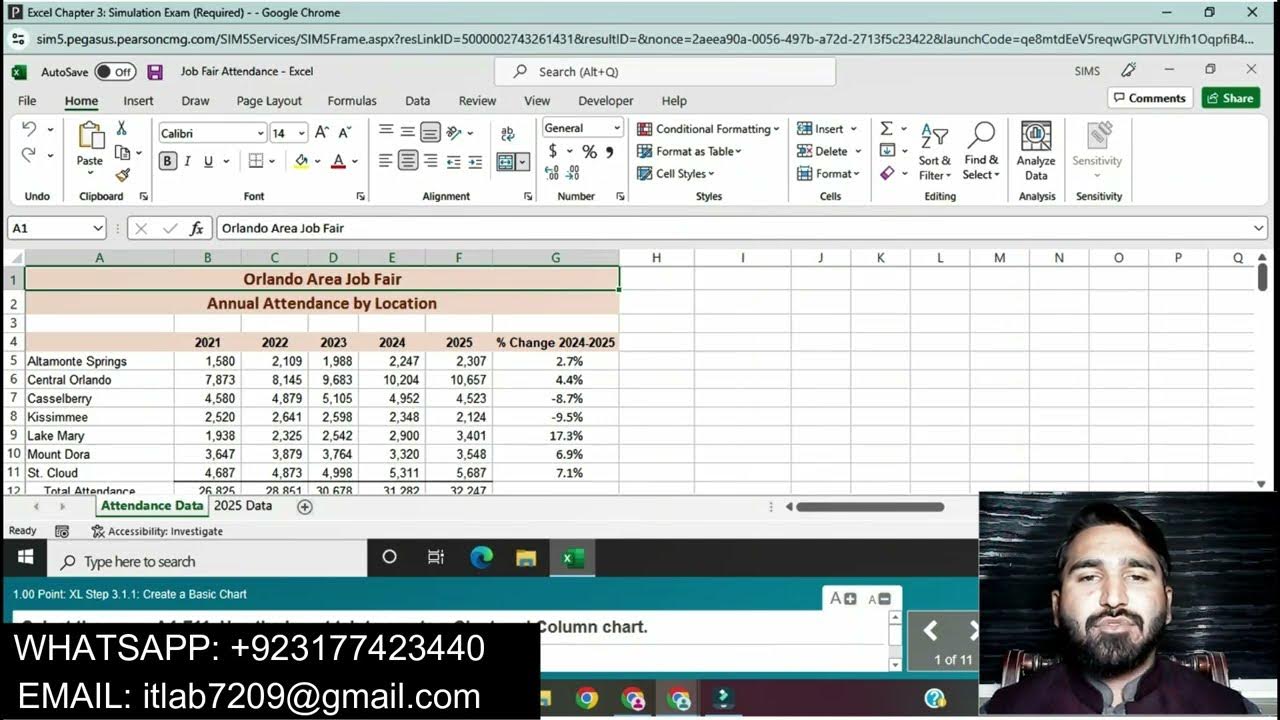Decrease font size with smaller A icon

344,132
